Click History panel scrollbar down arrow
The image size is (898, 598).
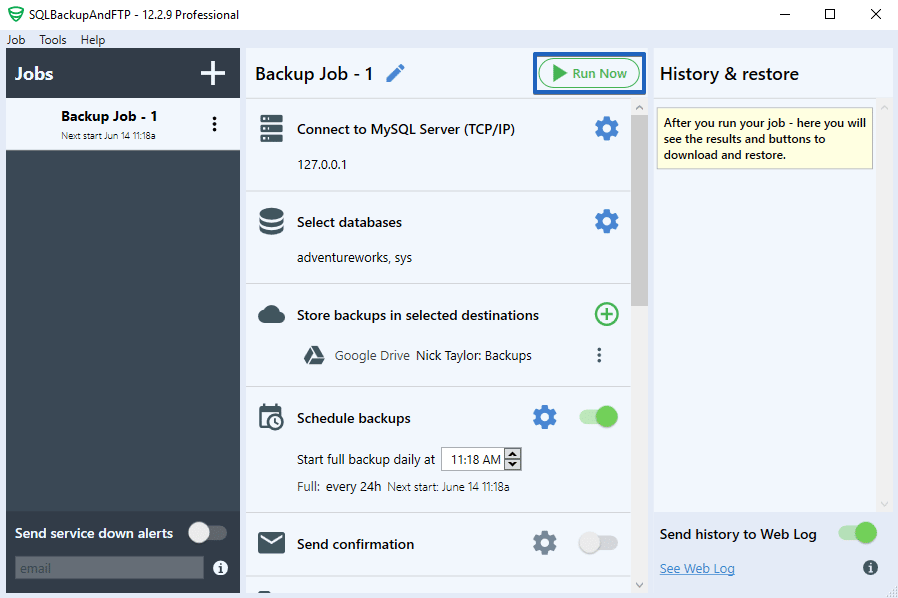click(x=884, y=504)
